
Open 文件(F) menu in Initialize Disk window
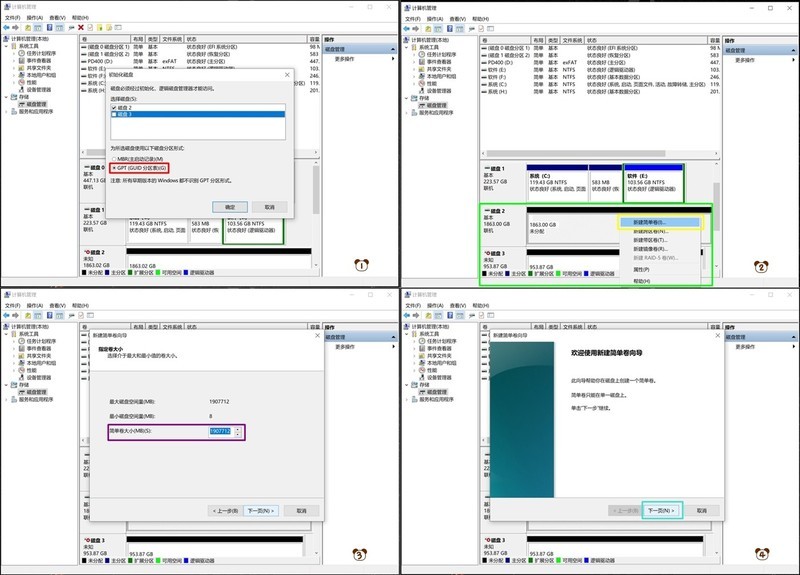pyautogui.click(x=13, y=18)
